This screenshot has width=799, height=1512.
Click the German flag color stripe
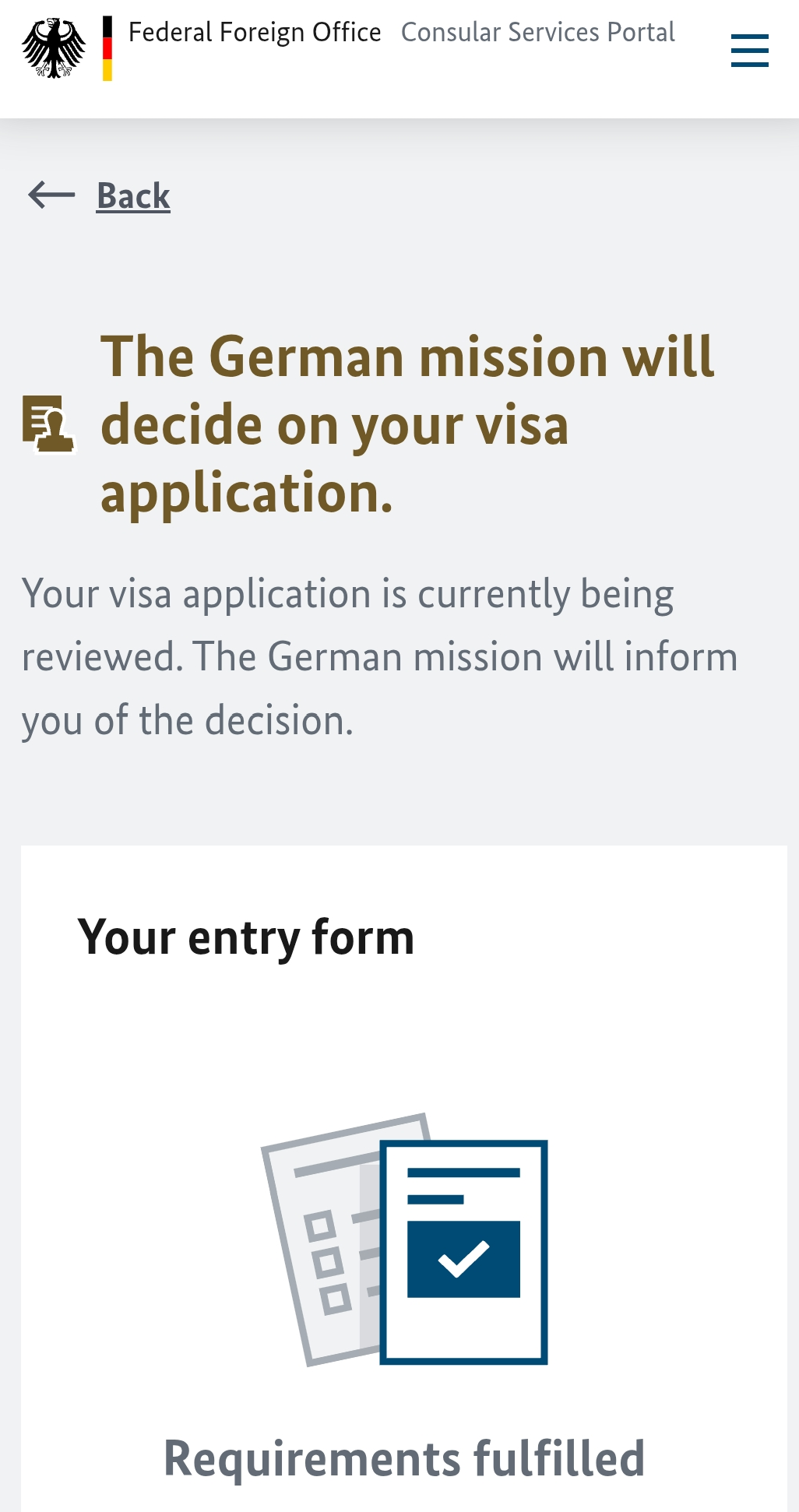(107, 48)
